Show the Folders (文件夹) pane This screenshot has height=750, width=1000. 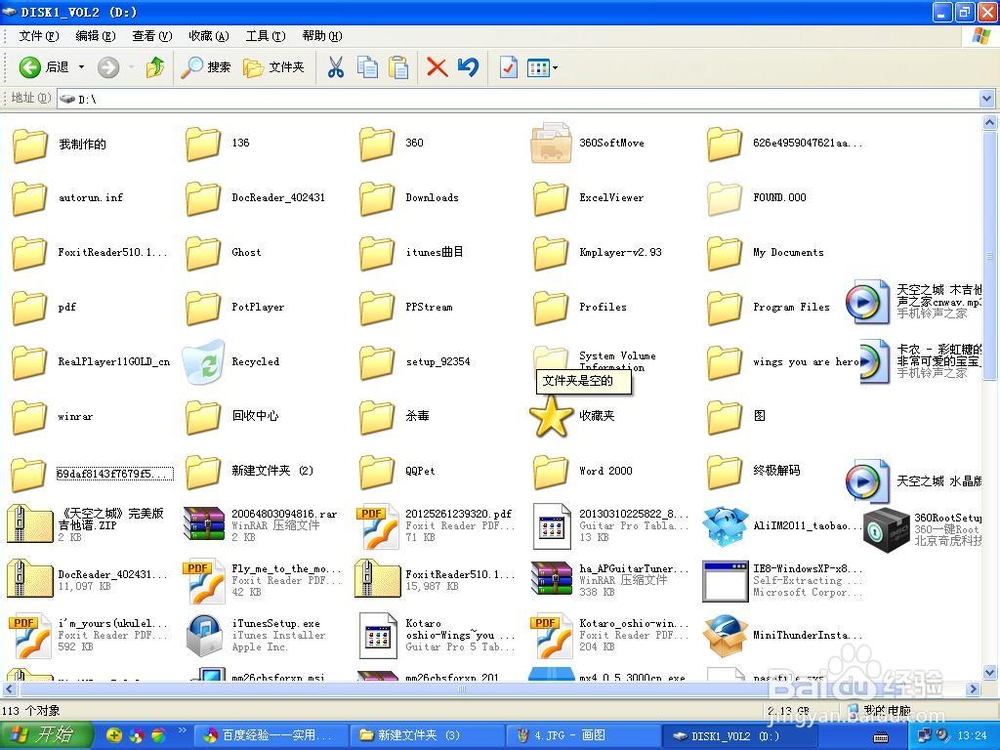pos(274,67)
